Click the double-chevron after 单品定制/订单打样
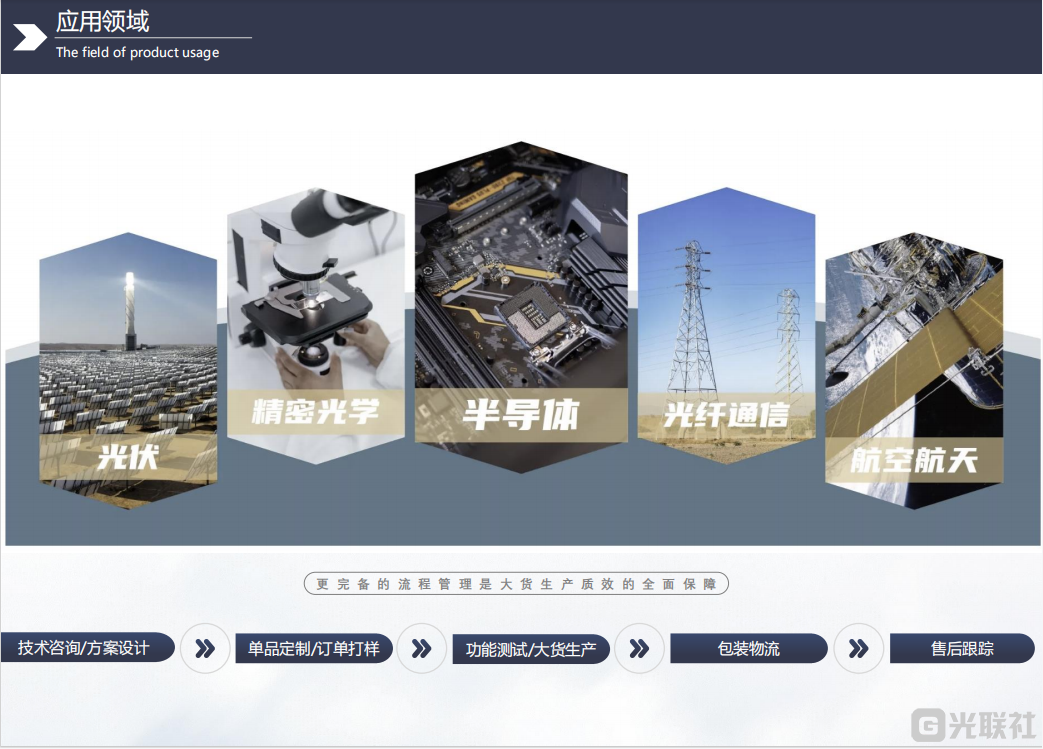The height and width of the screenshot is (749, 1043). 421,648
